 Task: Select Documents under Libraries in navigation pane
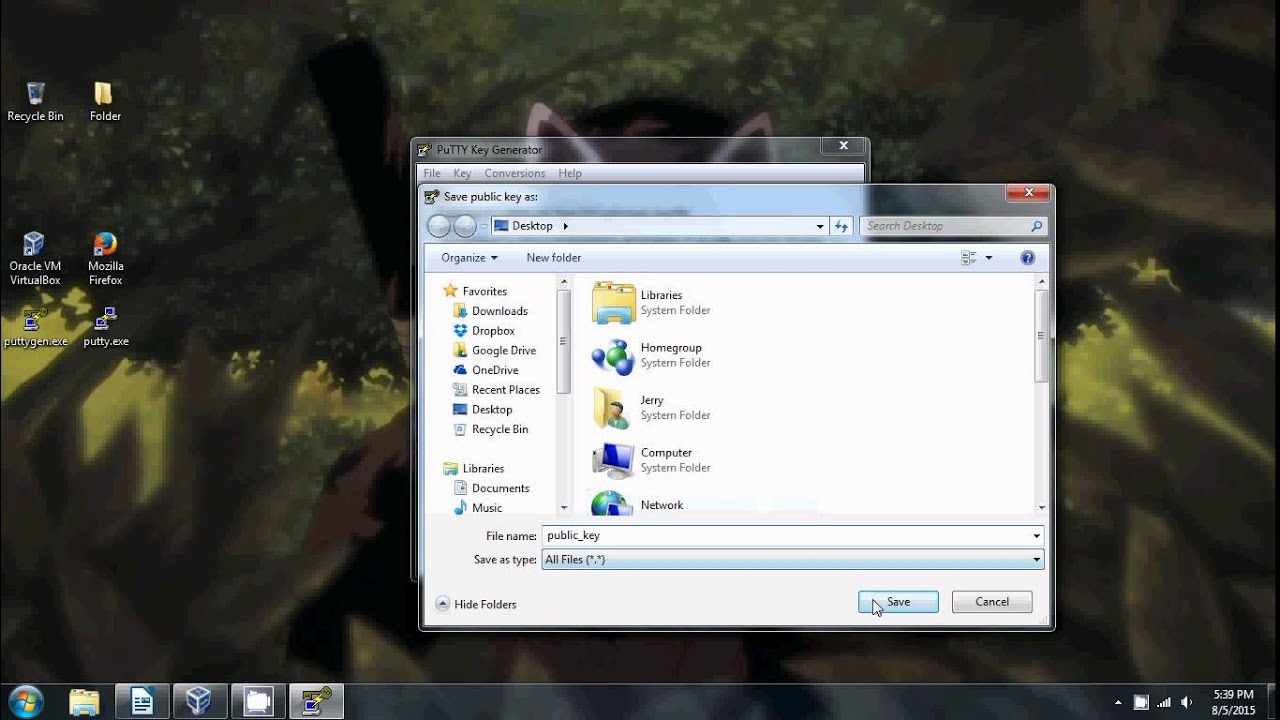pos(492,488)
